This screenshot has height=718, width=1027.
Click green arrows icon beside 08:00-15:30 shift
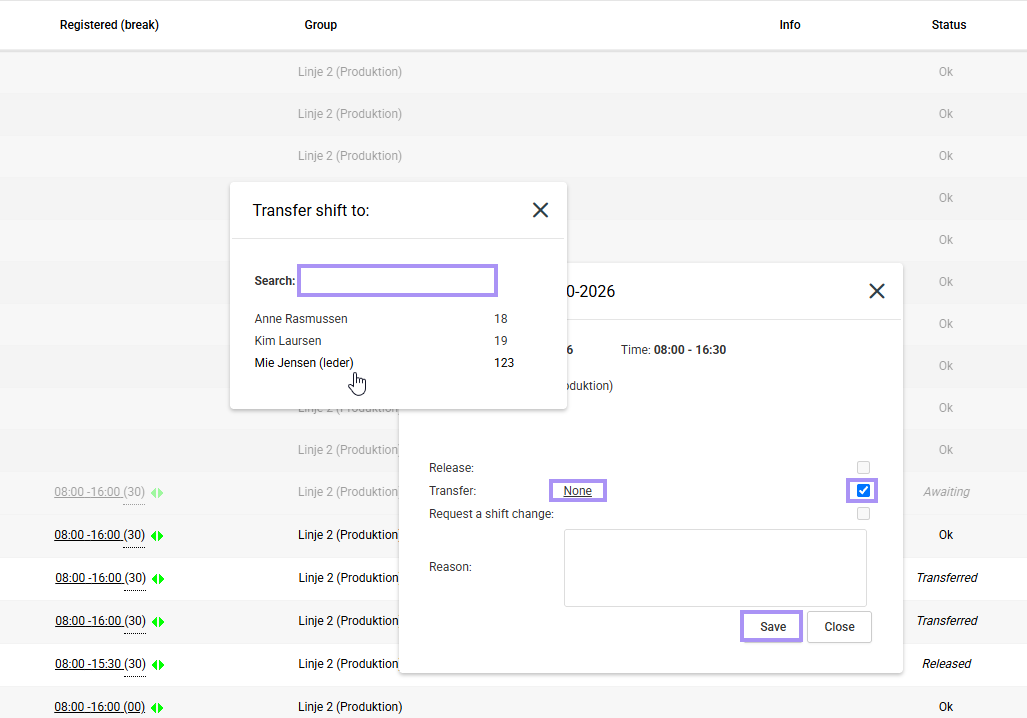158,665
